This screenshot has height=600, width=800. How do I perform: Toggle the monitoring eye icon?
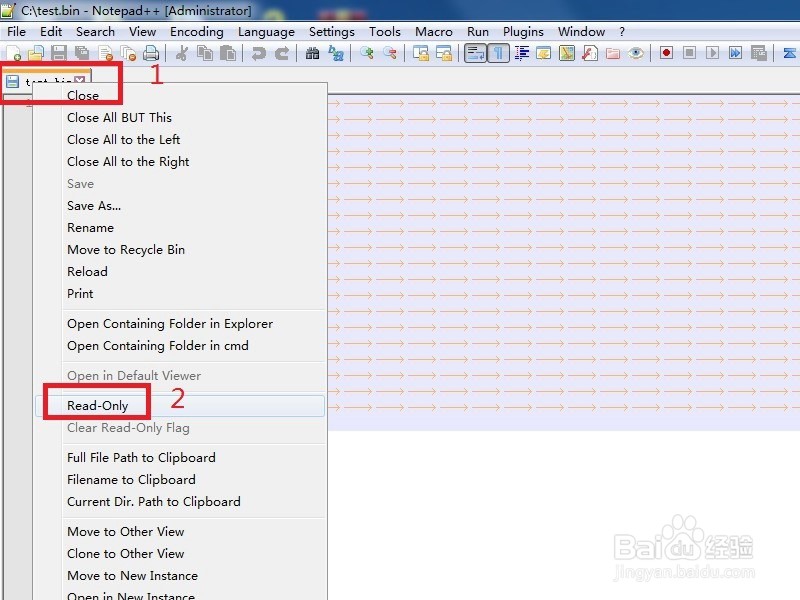636,53
